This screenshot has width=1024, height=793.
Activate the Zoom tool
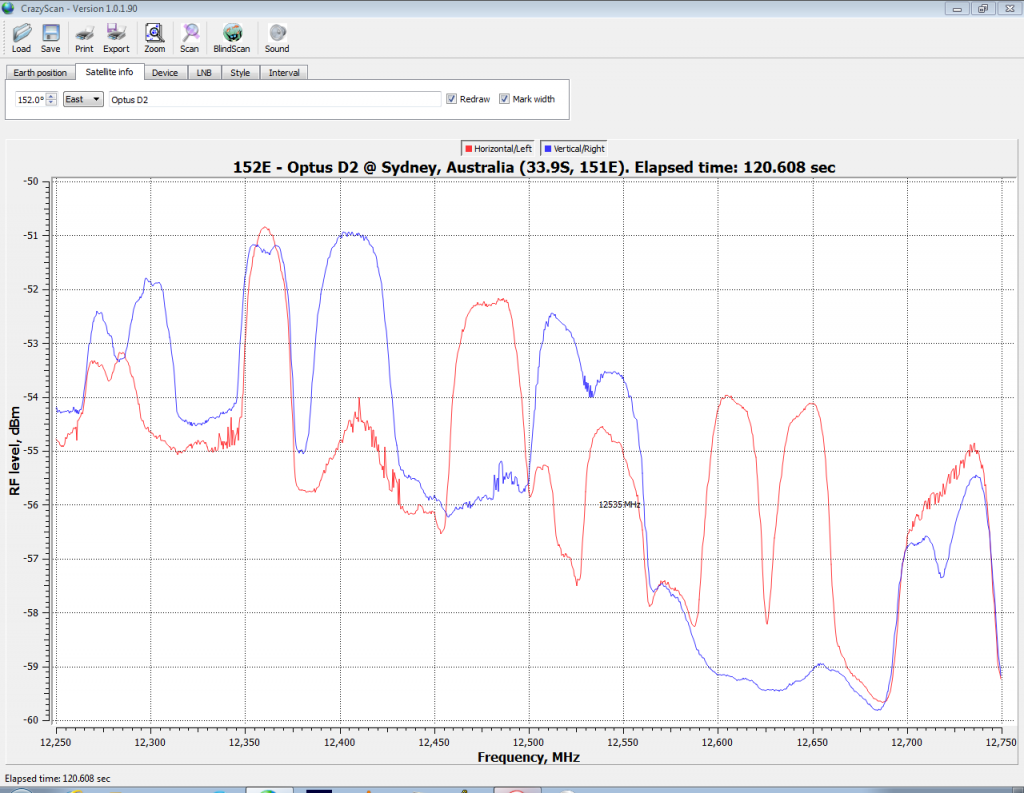pyautogui.click(x=155, y=38)
